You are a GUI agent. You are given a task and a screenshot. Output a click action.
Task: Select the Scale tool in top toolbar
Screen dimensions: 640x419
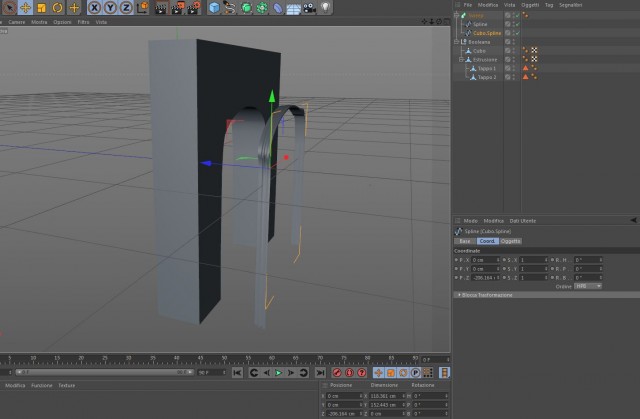[x=41, y=7]
